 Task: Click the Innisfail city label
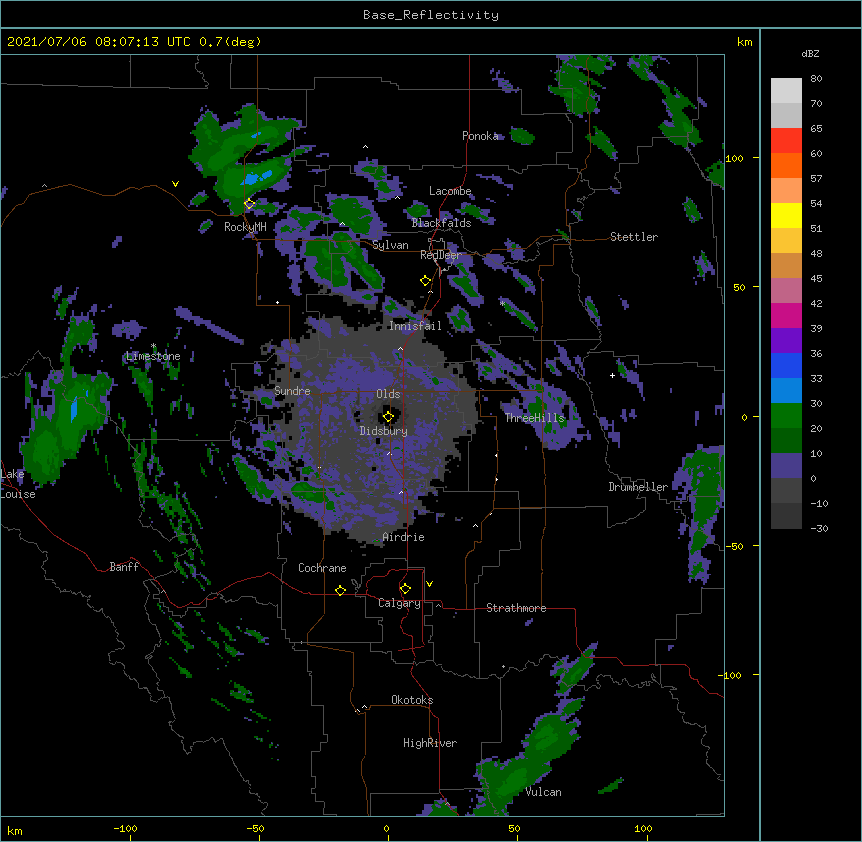pos(415,326)
